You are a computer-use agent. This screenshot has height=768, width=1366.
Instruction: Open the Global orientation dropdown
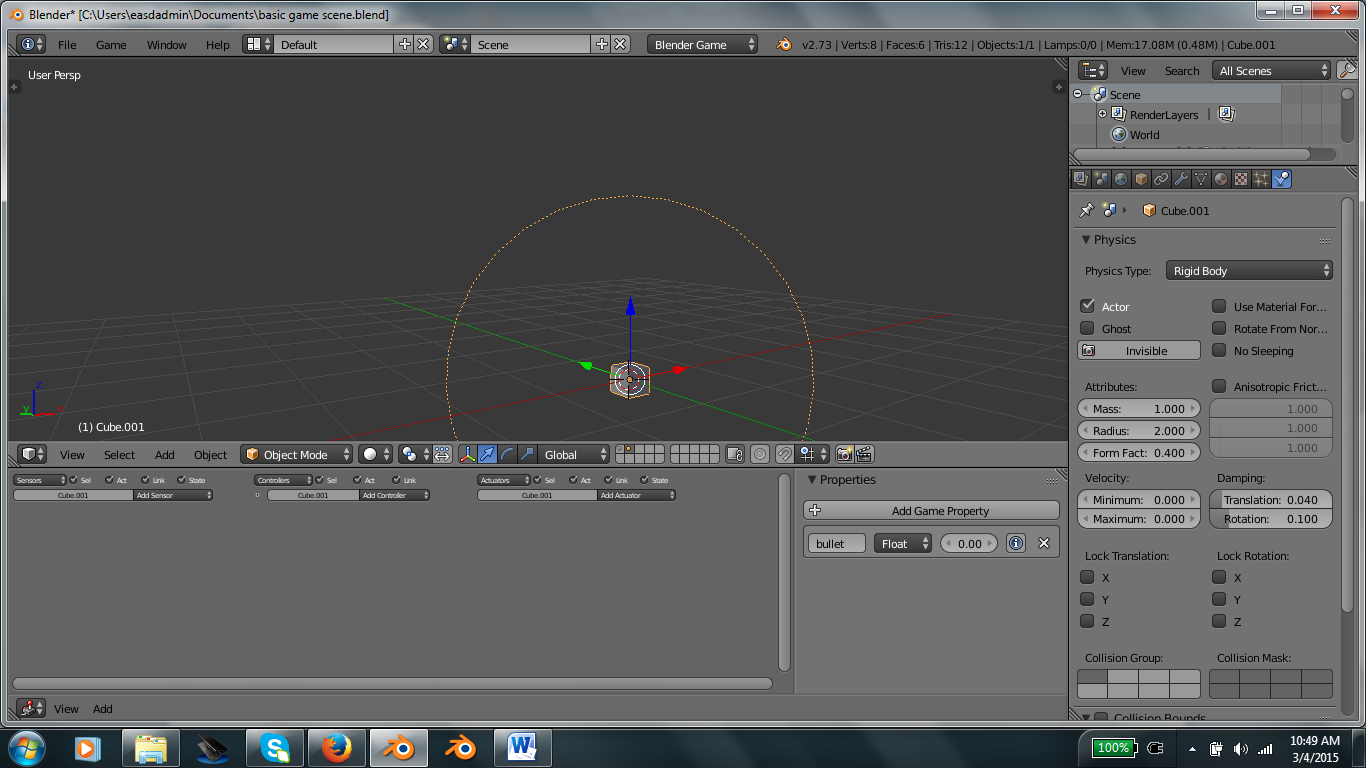coord(573,454)
